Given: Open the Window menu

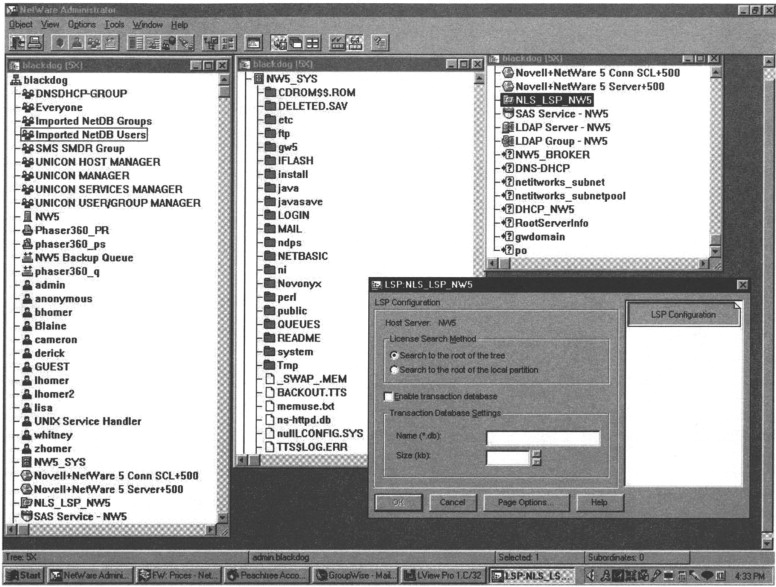Looking at the screenshot, I should (x=147, y=24).
